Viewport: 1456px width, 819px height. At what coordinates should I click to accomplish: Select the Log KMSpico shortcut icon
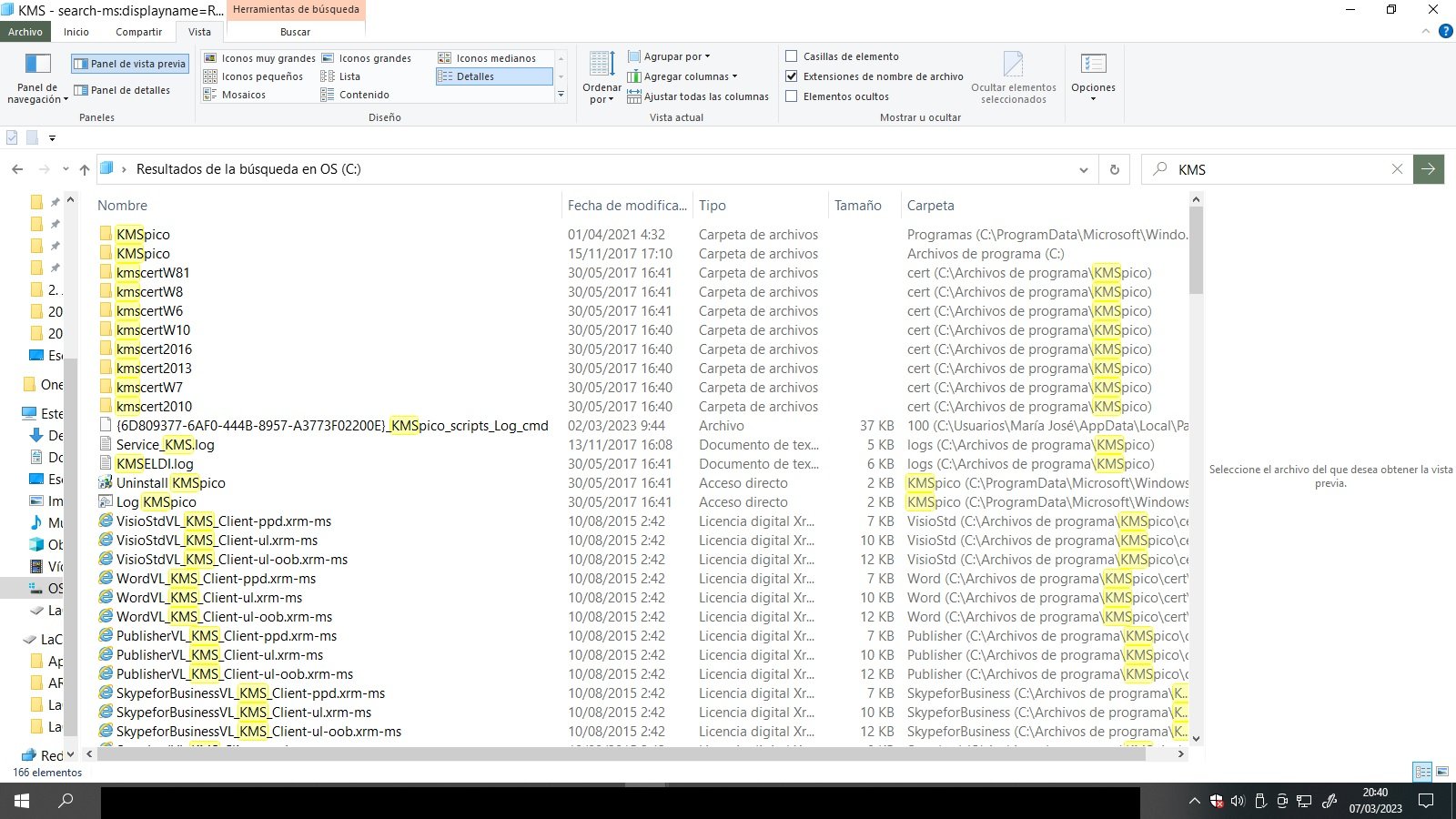[106, 502]
